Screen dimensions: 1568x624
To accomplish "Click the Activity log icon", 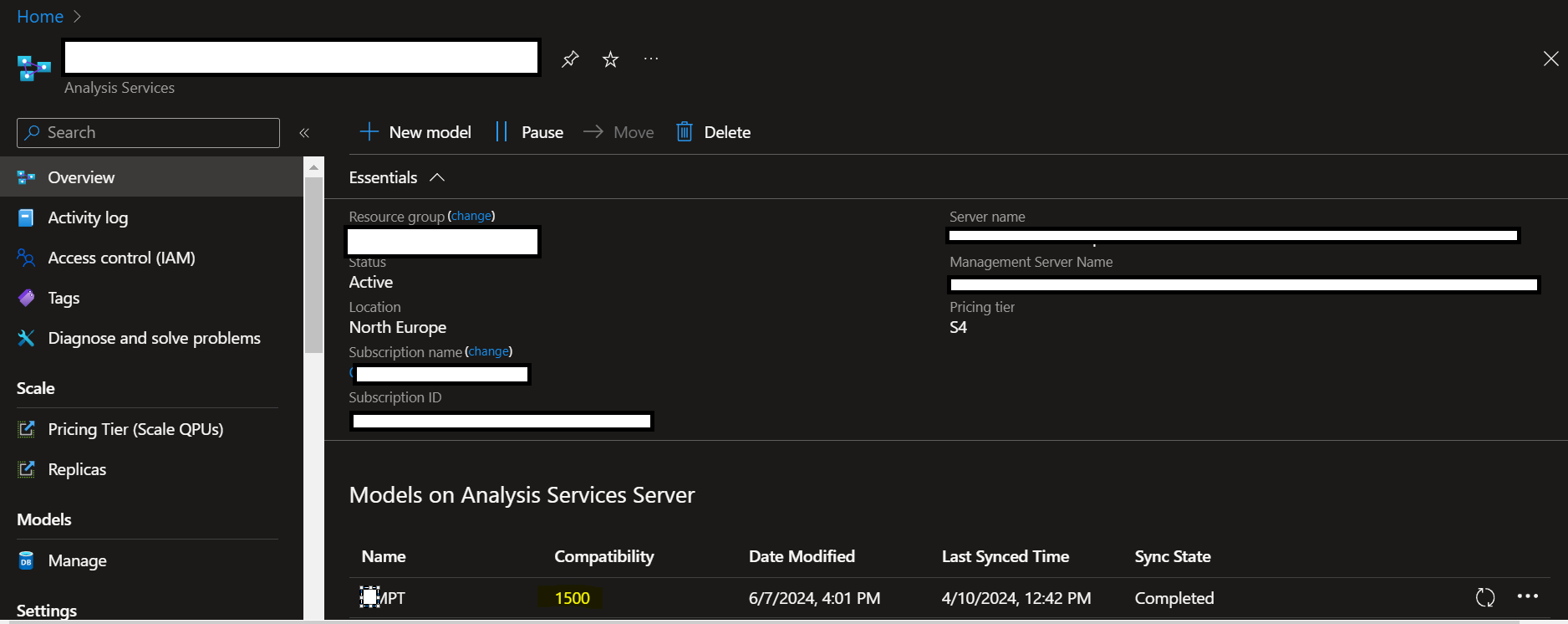I will click(26, 217).
